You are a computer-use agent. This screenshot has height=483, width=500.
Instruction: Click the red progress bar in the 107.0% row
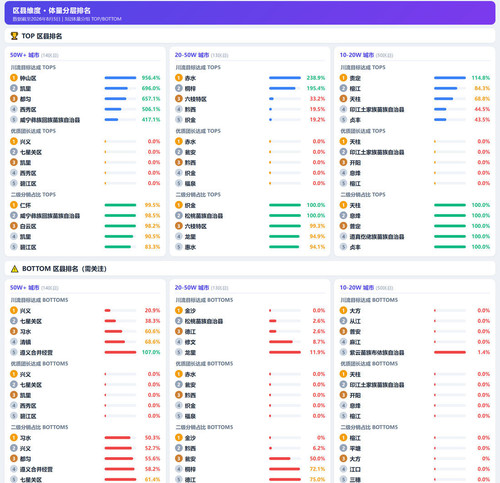(x=120, y=352)
